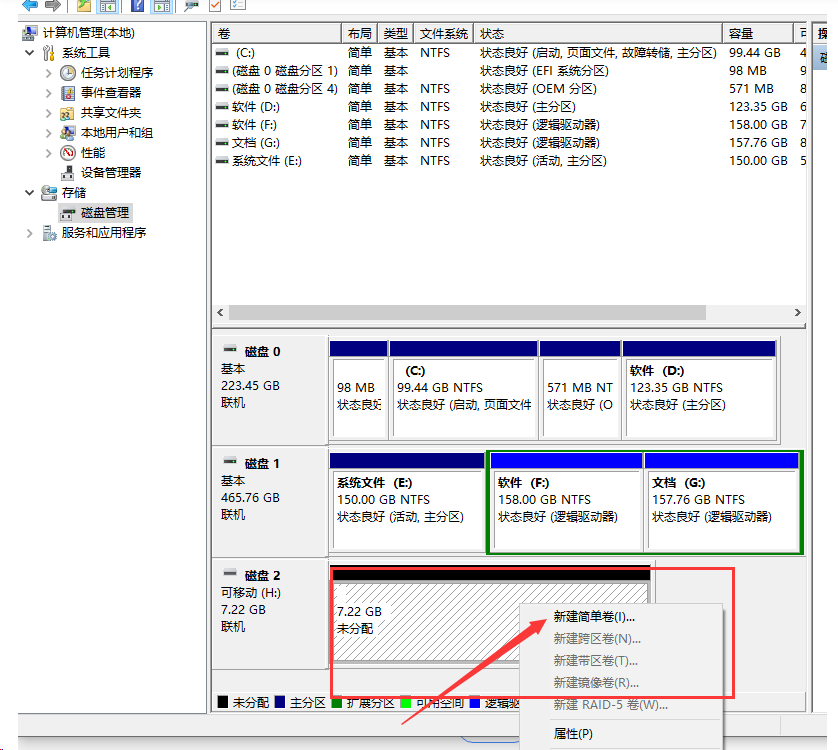This screenshot has width=838, height=750.
Task: Collapse the 存储 tree node
Action: click(x=30, y=193)
